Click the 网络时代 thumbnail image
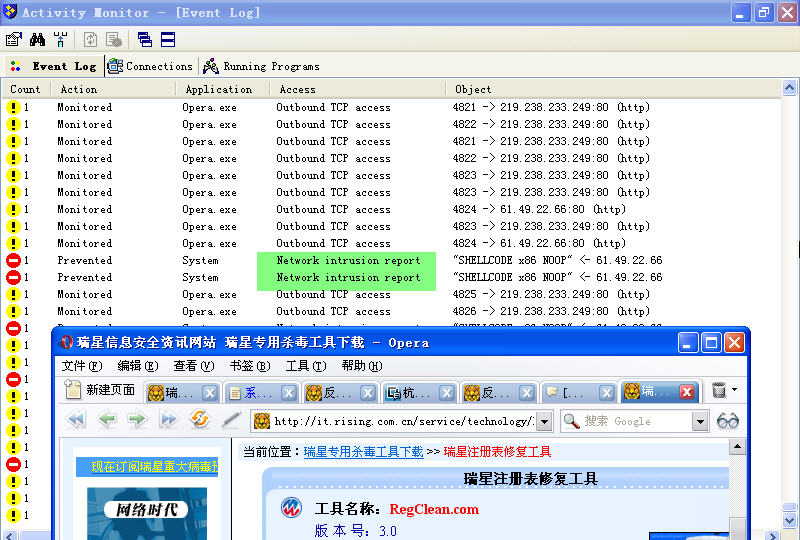Viewport: 800px width, 540px height. pos(147,513)
